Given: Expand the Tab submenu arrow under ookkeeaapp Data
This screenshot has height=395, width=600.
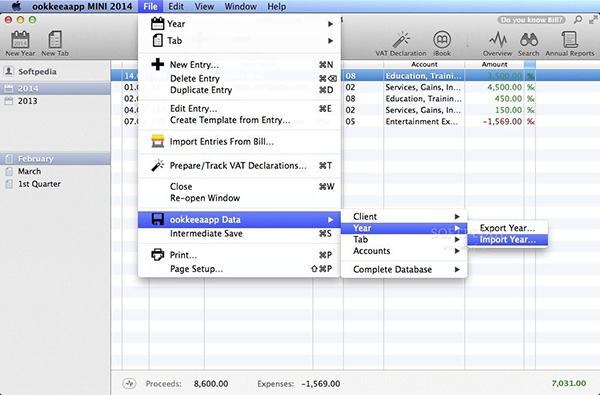Looking at the screenshot, I should [457, 240].
